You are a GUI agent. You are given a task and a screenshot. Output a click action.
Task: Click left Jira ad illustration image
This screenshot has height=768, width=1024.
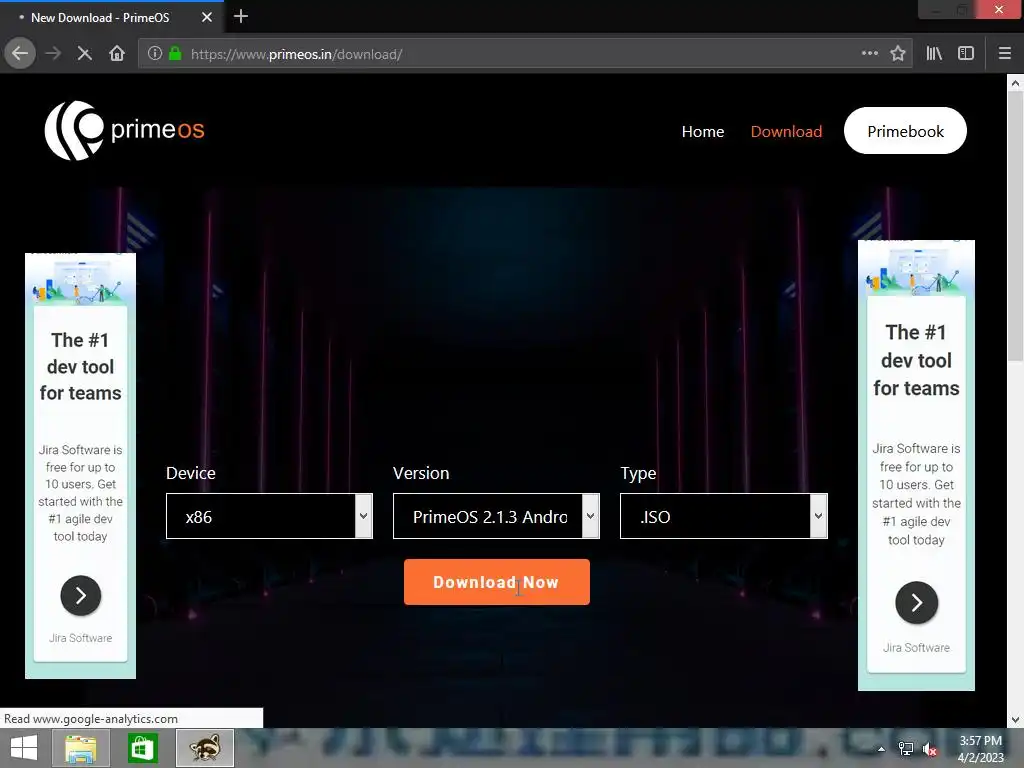pos(80,281)
